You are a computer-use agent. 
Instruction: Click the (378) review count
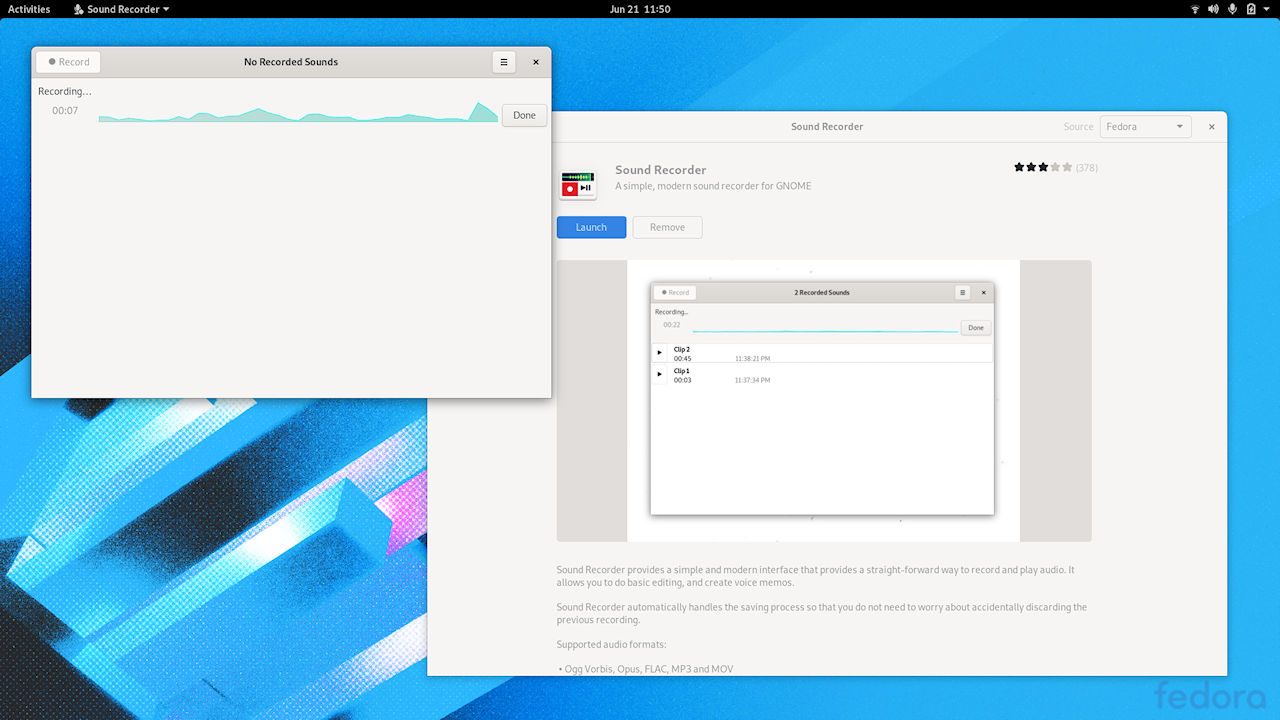1087,168
